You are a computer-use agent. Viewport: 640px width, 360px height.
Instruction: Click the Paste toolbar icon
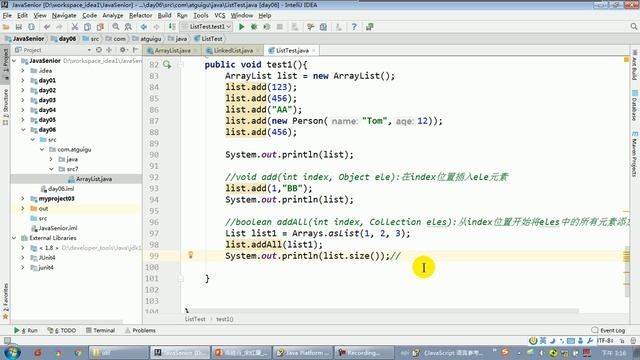click(x=100, y=27)
